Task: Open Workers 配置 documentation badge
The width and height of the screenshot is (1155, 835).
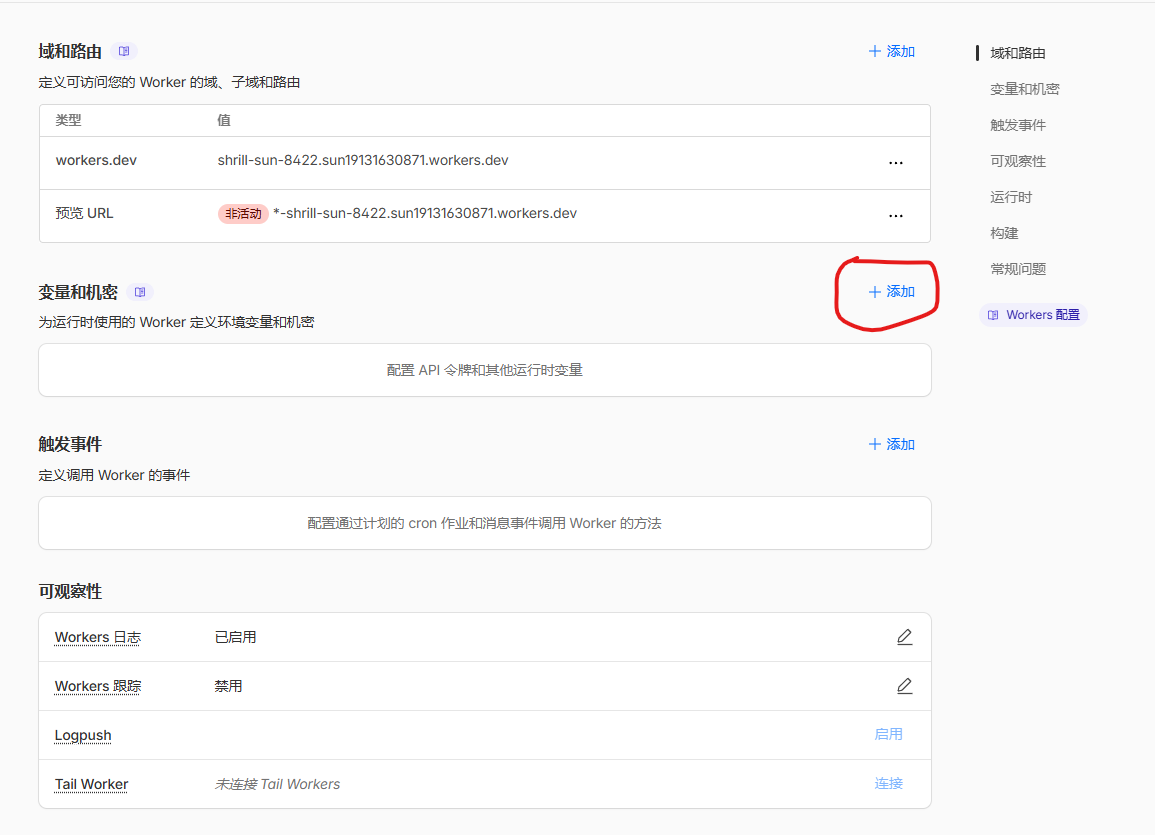Action: [x=1033, y=315]
